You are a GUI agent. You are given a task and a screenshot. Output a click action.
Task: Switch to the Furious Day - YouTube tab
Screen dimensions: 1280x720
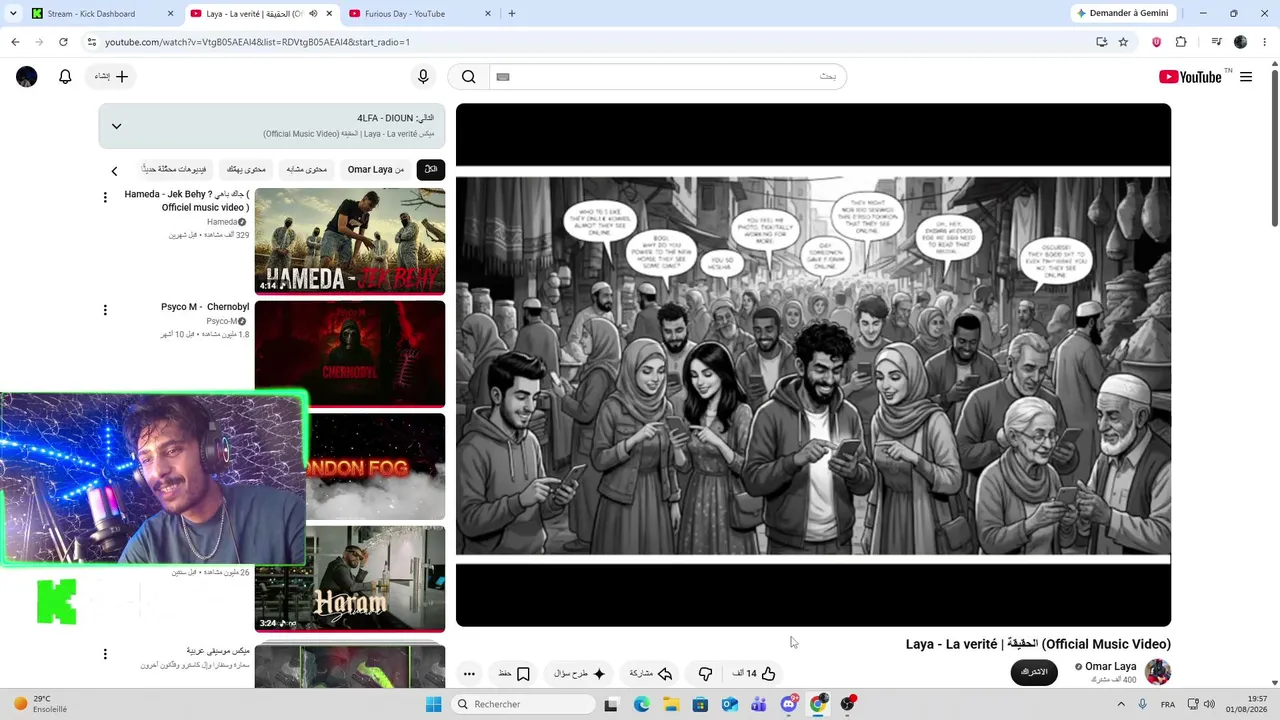point(420,14)
